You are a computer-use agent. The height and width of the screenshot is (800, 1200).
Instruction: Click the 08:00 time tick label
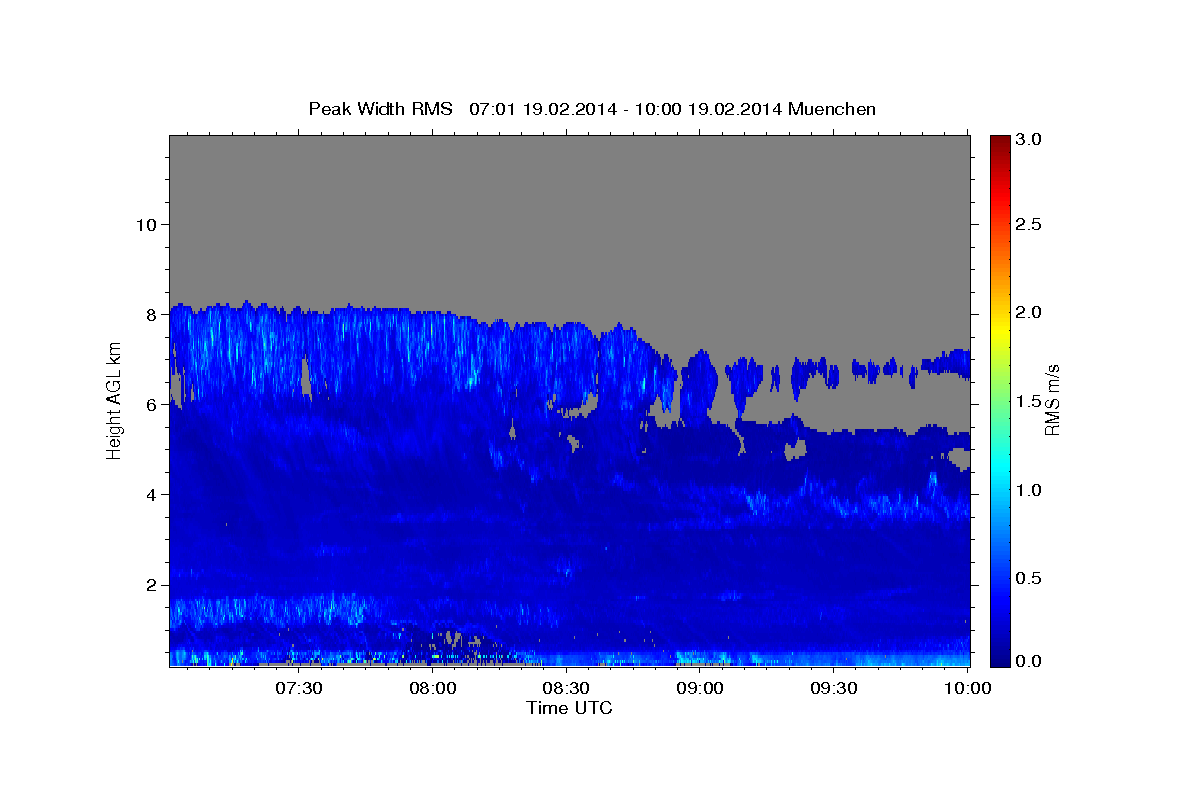pyautogui.click(x=432, y=688)
